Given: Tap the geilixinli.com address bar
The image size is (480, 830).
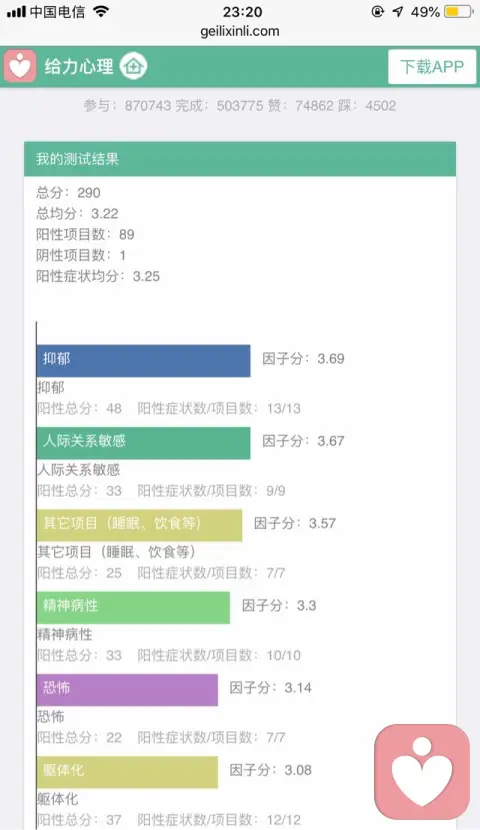Looking at the screenshot, I should 240,31.
